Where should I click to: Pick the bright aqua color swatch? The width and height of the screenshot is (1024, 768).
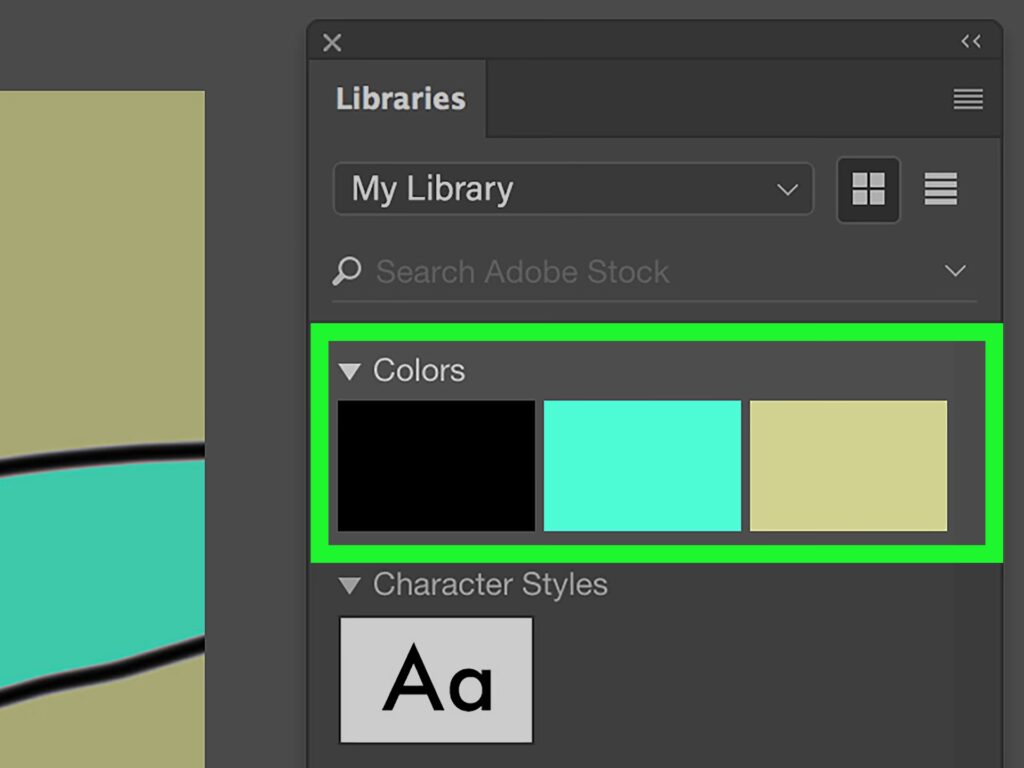[642, 465]
